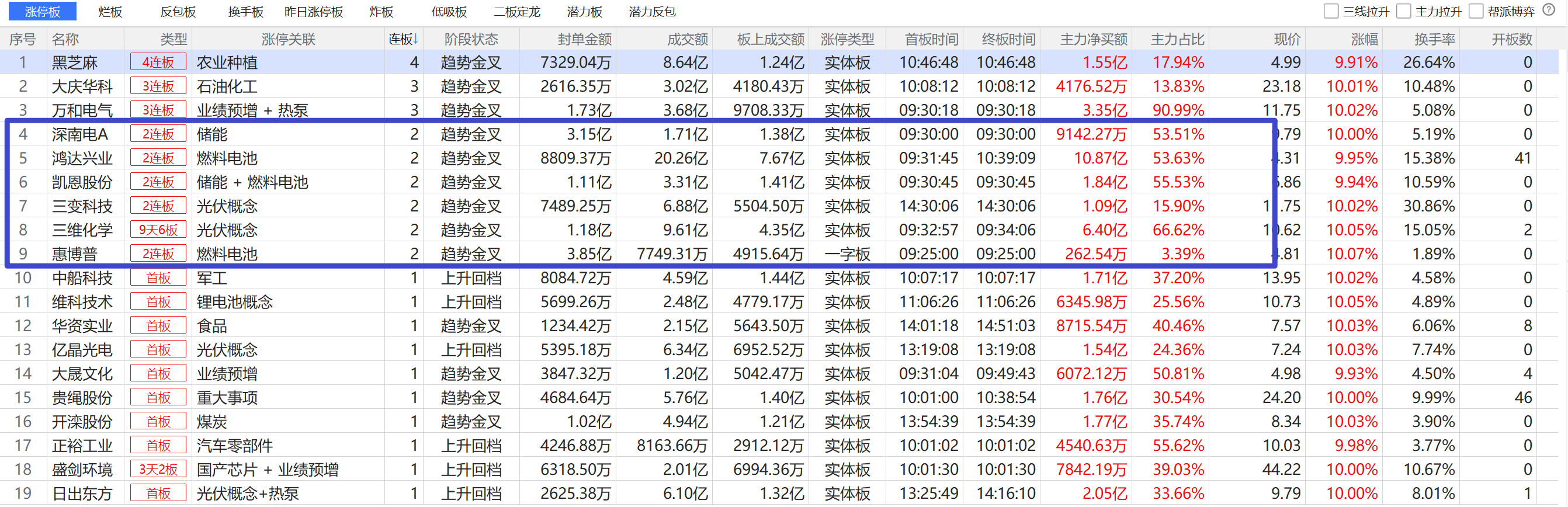
Task: Click the 30.86% turnover rate cell
Action: tap(1429, 206)
